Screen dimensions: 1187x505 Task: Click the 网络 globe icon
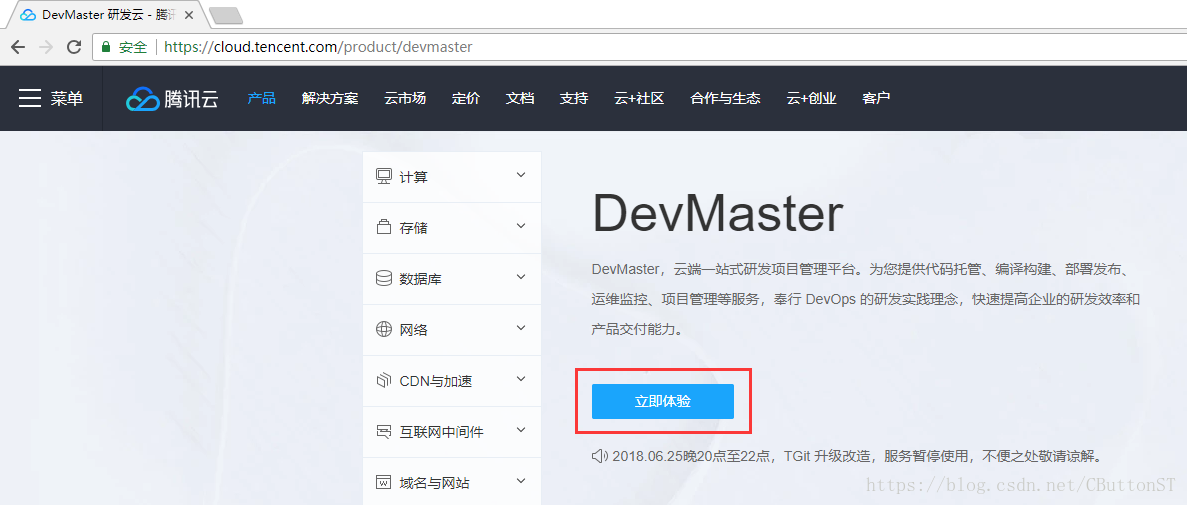384,329
